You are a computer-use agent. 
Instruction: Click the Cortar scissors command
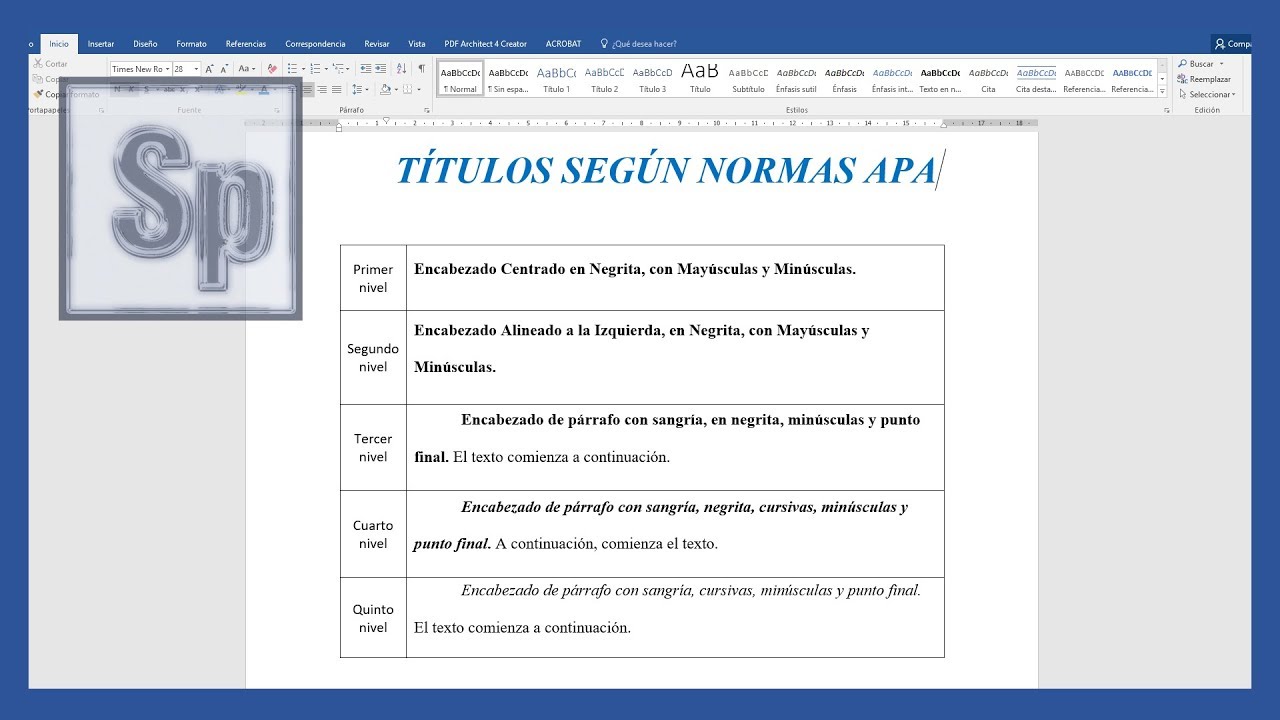click(x=50, y=64)
